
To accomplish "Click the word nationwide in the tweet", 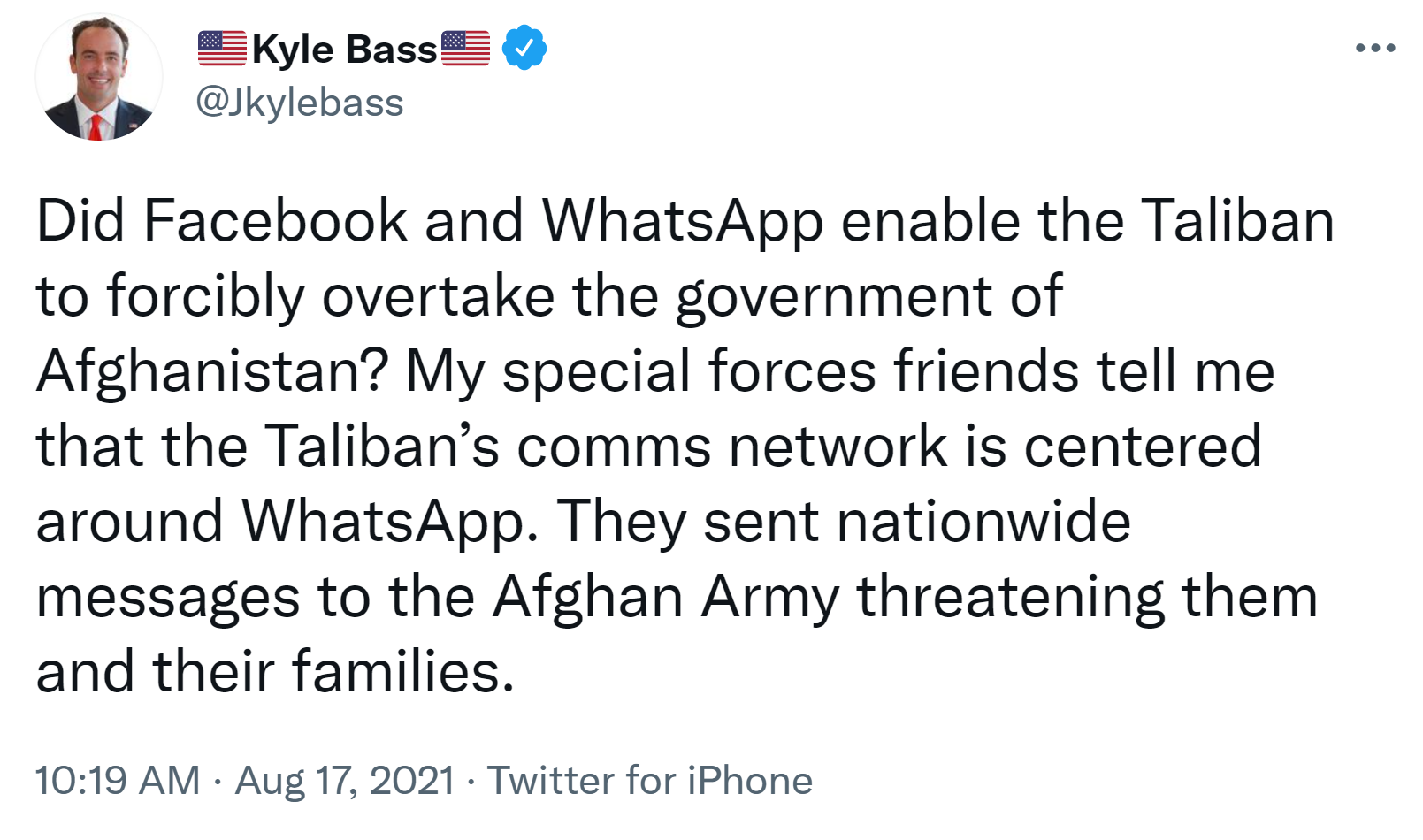I will 983,521.
